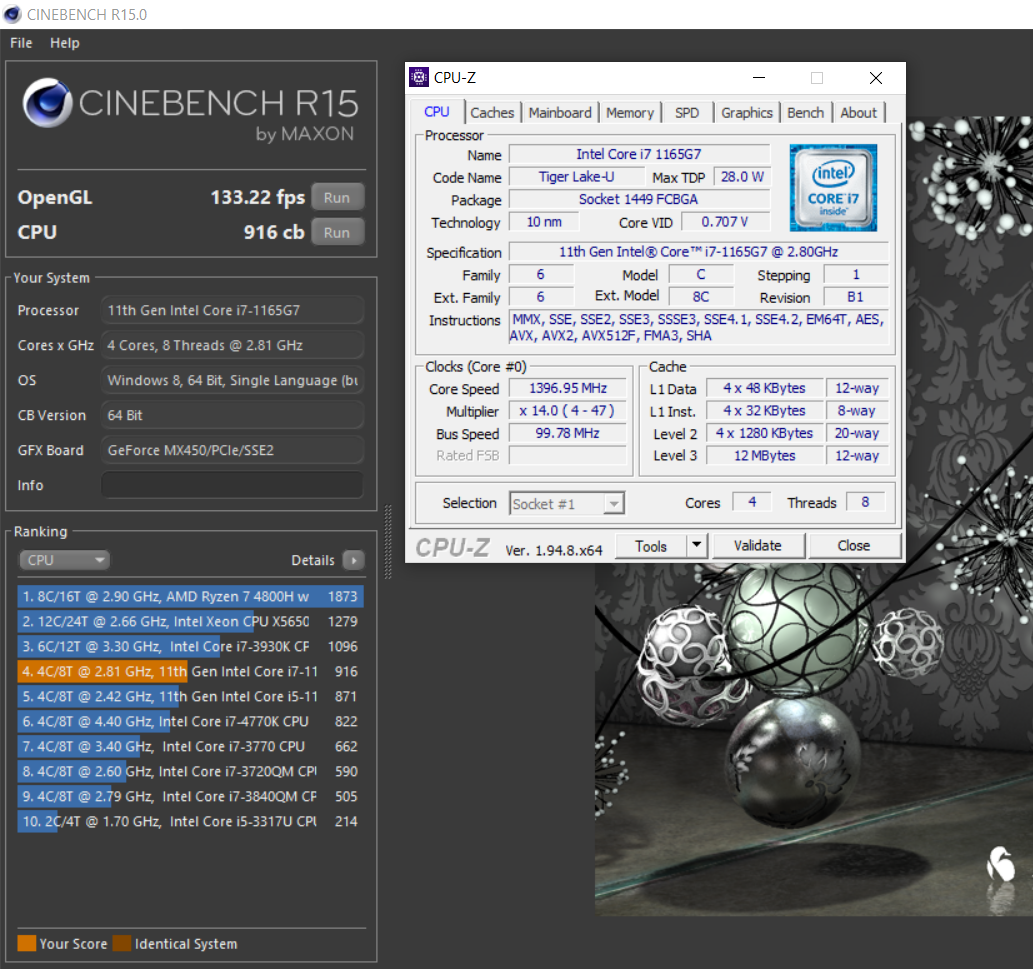The image size is (1033, 969).
Task: Run the CPU benchmark
Action: tap(337, 233)
